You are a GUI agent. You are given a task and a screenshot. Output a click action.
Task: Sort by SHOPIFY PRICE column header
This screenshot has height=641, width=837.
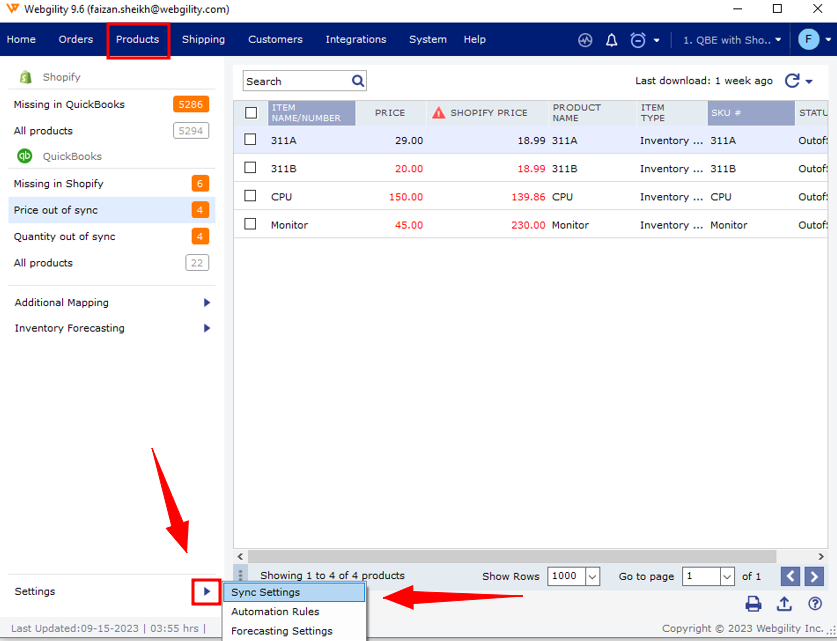pyautogui.click(x=488, y=113)
